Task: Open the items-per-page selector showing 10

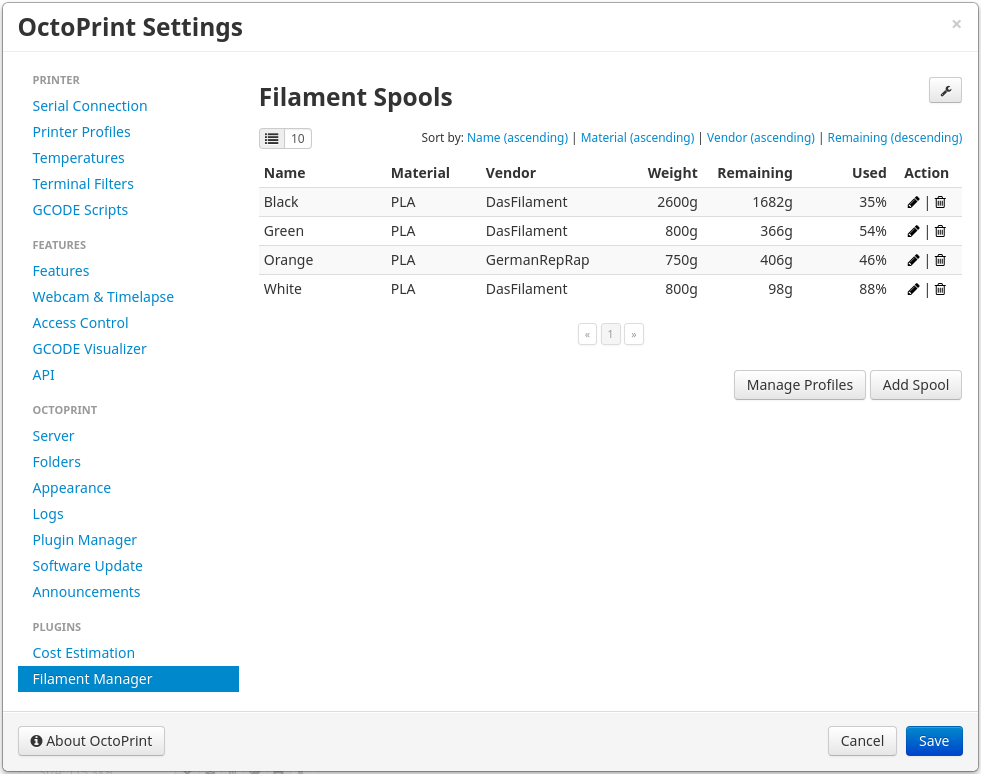Action: pos(298,138)
